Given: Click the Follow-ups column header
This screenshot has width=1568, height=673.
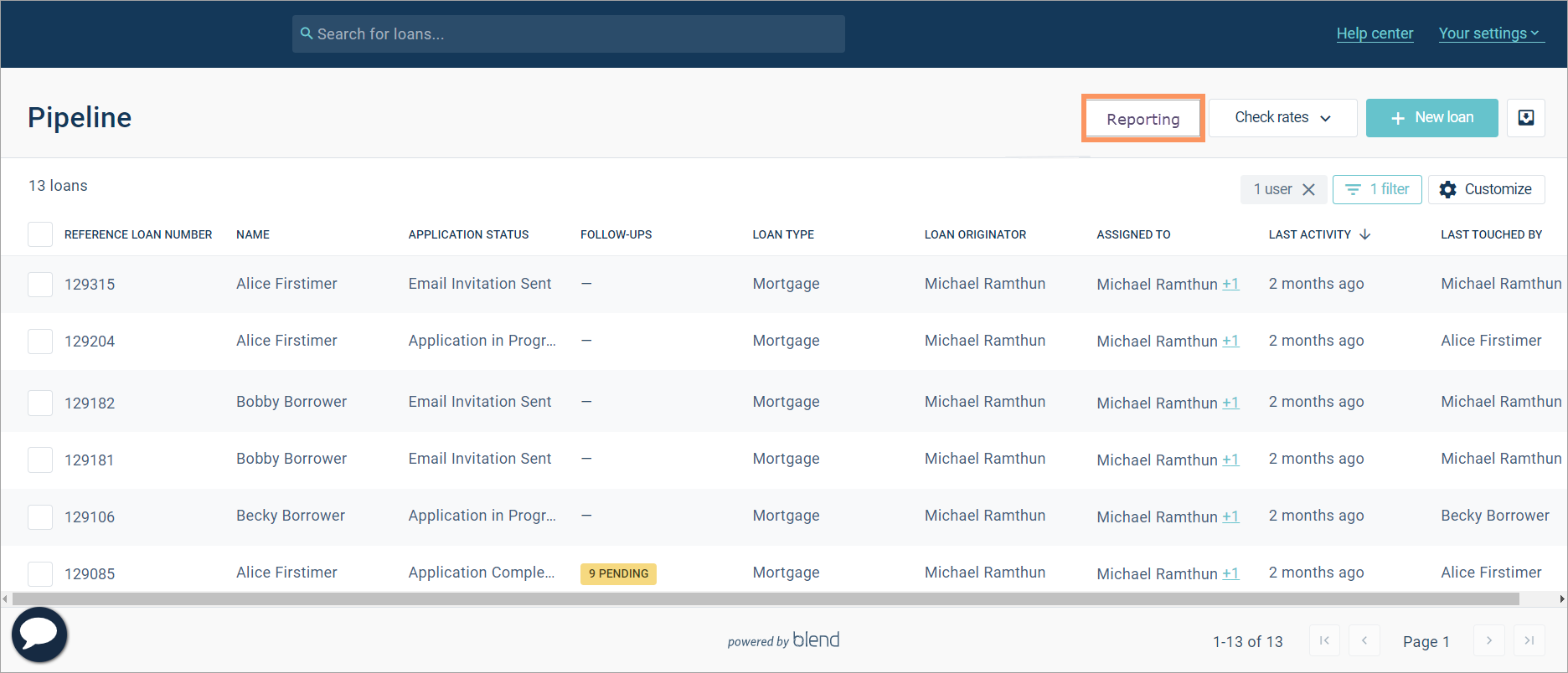Looking at the screenshot, I should (x=616, y=234).
